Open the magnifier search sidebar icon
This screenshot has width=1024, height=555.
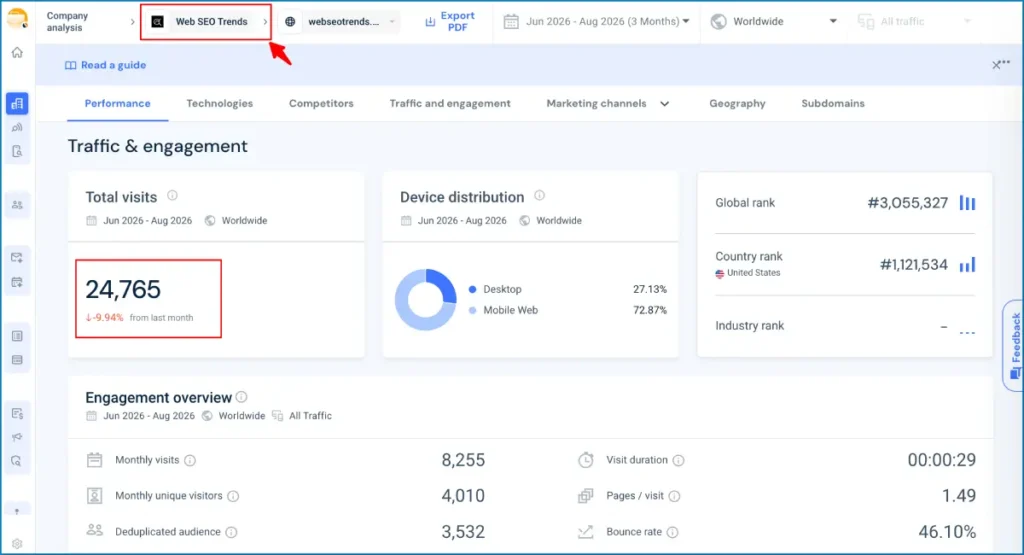(17, 461)
